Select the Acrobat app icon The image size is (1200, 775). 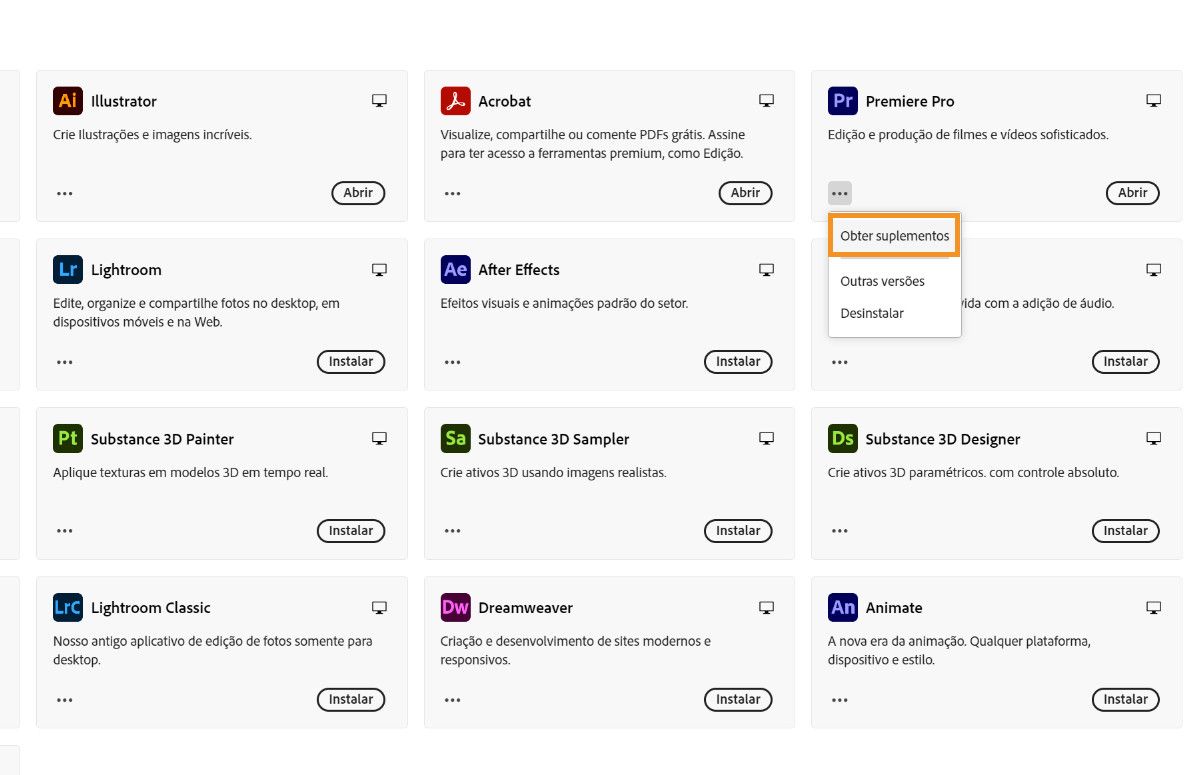[455, 101]
